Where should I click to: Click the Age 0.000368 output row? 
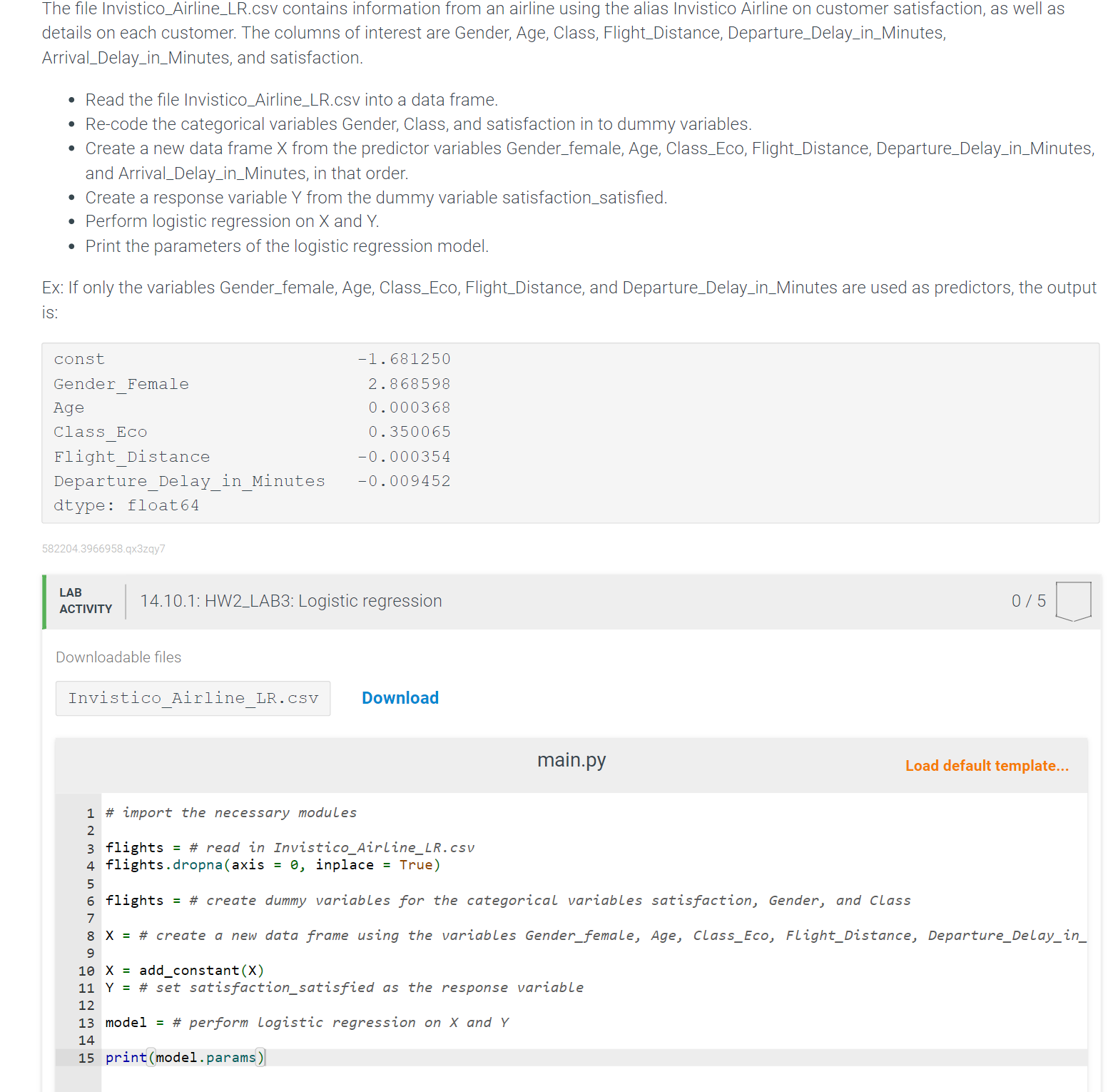(252, 408)
